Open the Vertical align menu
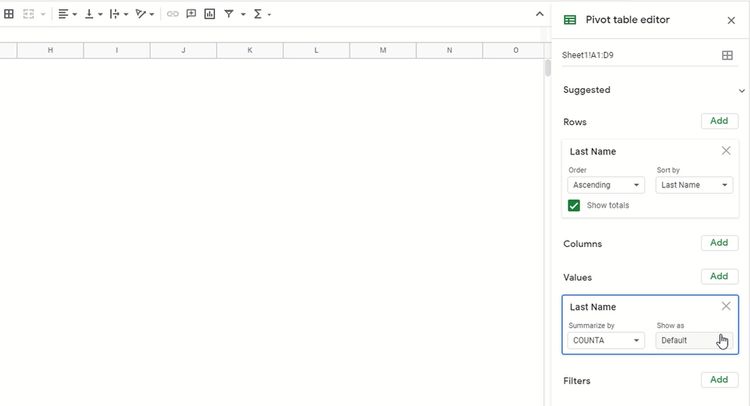This screenshot has height=406, width=750. click(93, 14)
